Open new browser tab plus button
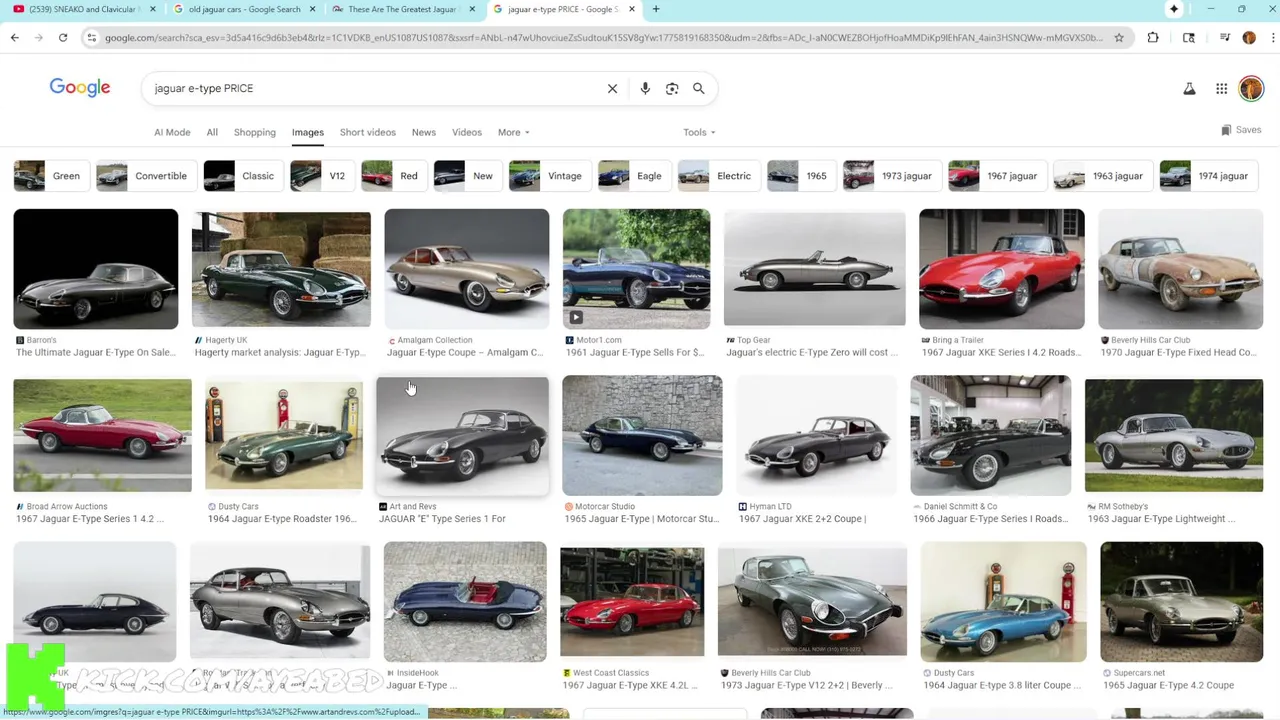1280x720 pixels. click(656, 9)
